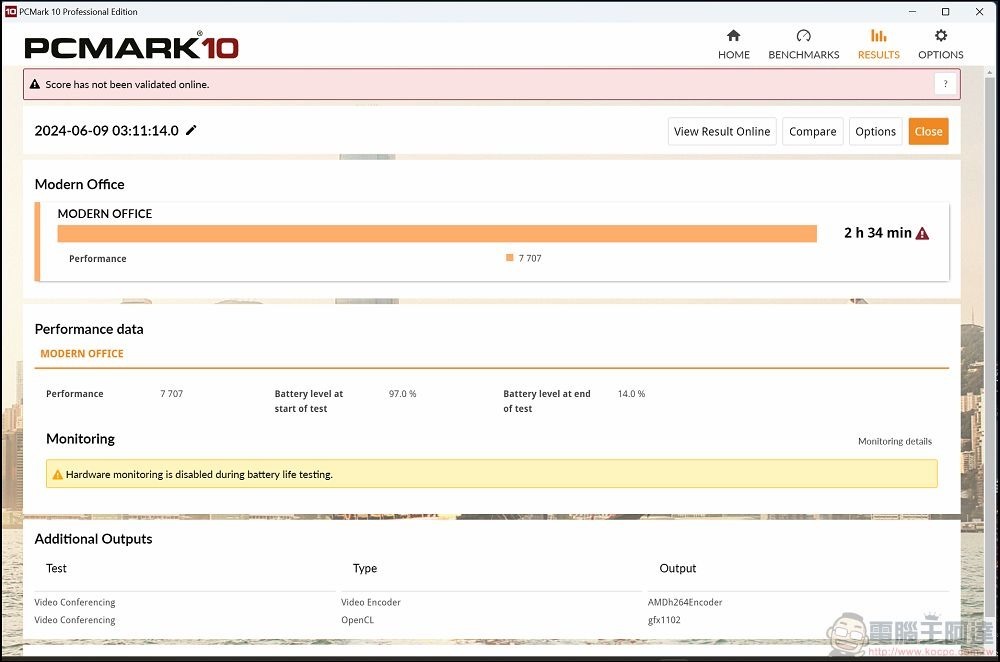Screen dimensions: 1000x662
Task: Click the 2 h 34 min battery result
Action: click(x=878, y=233)
